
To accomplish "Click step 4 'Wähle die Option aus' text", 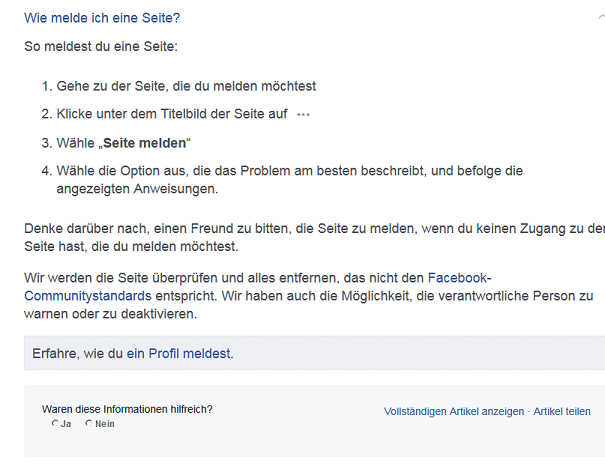I will (289, 180).
